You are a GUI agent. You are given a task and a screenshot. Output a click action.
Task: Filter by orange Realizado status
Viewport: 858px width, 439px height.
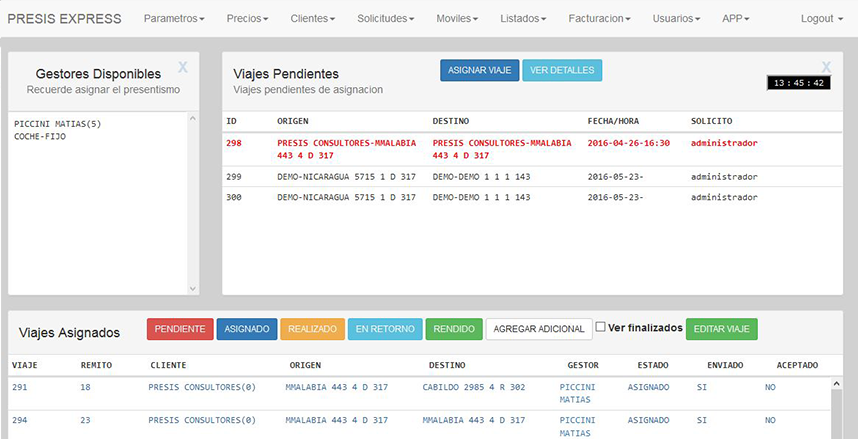pos(313,329)
